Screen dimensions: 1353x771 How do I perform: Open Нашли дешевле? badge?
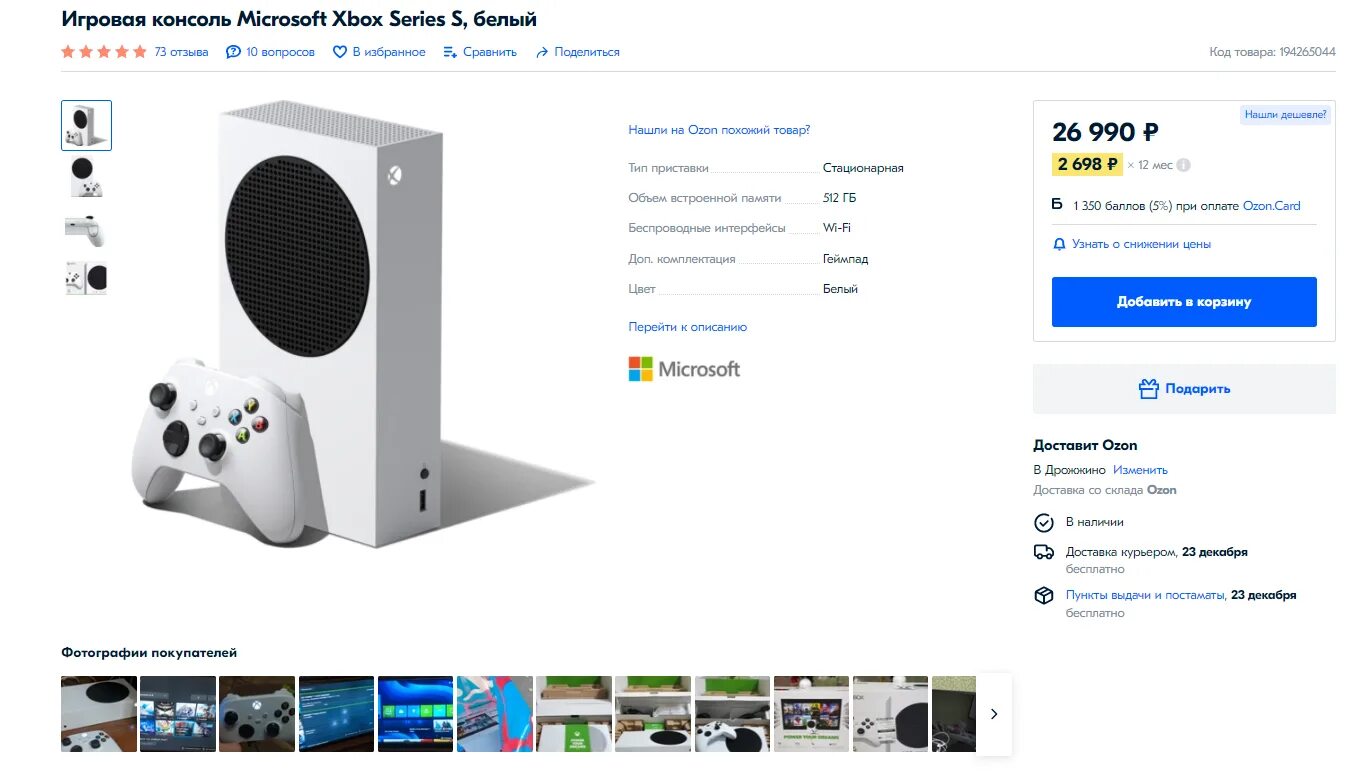[1285, 115]
